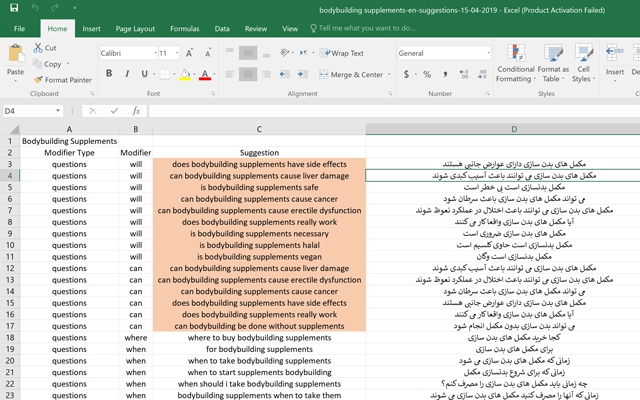This screenshot has height=400, width=640.
Task: Click Merge & Center button
Action: click(x=351, y=74)
